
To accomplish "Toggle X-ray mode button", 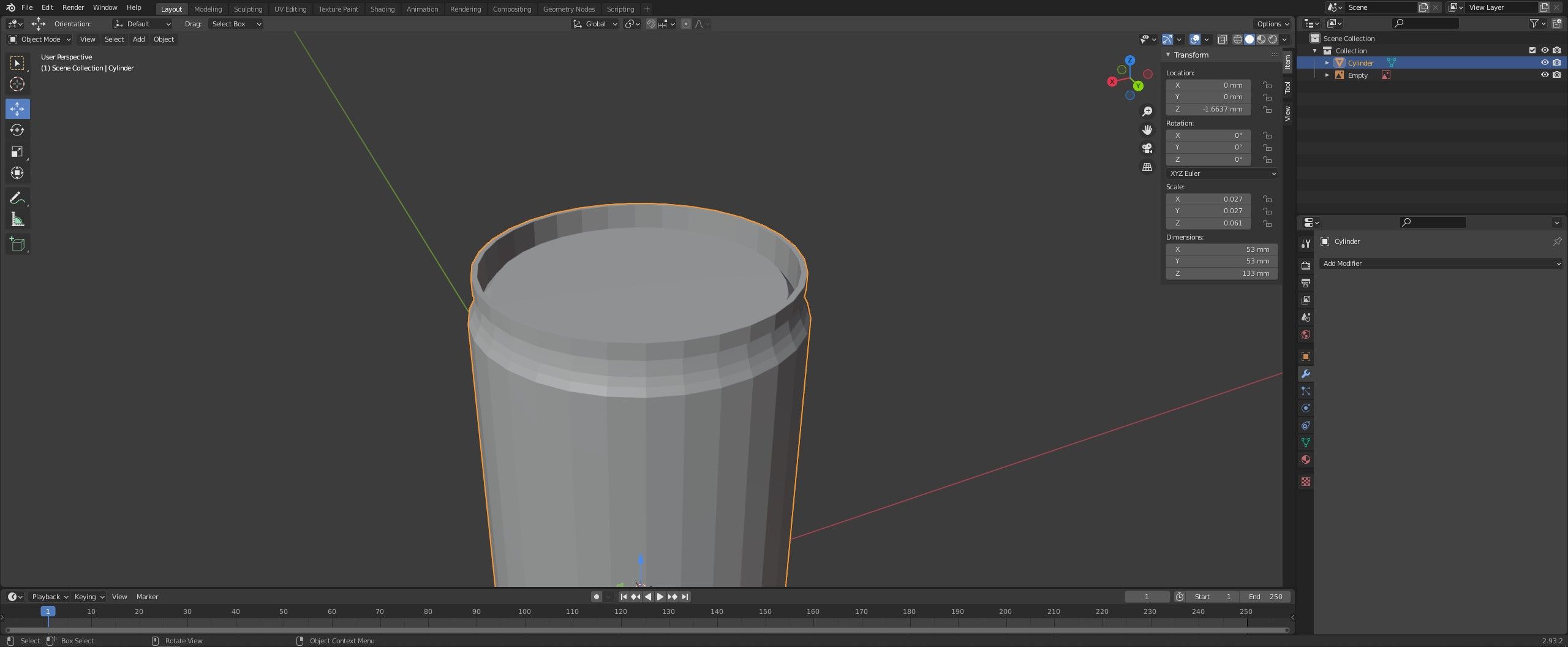I will click(1222, 39).
